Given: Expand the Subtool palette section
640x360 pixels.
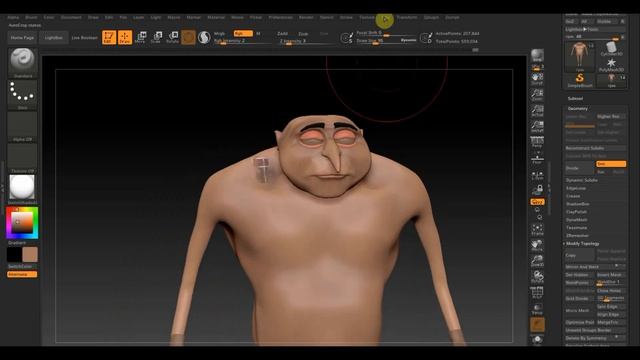Looking at the screenshot, I should pos(575,98).
